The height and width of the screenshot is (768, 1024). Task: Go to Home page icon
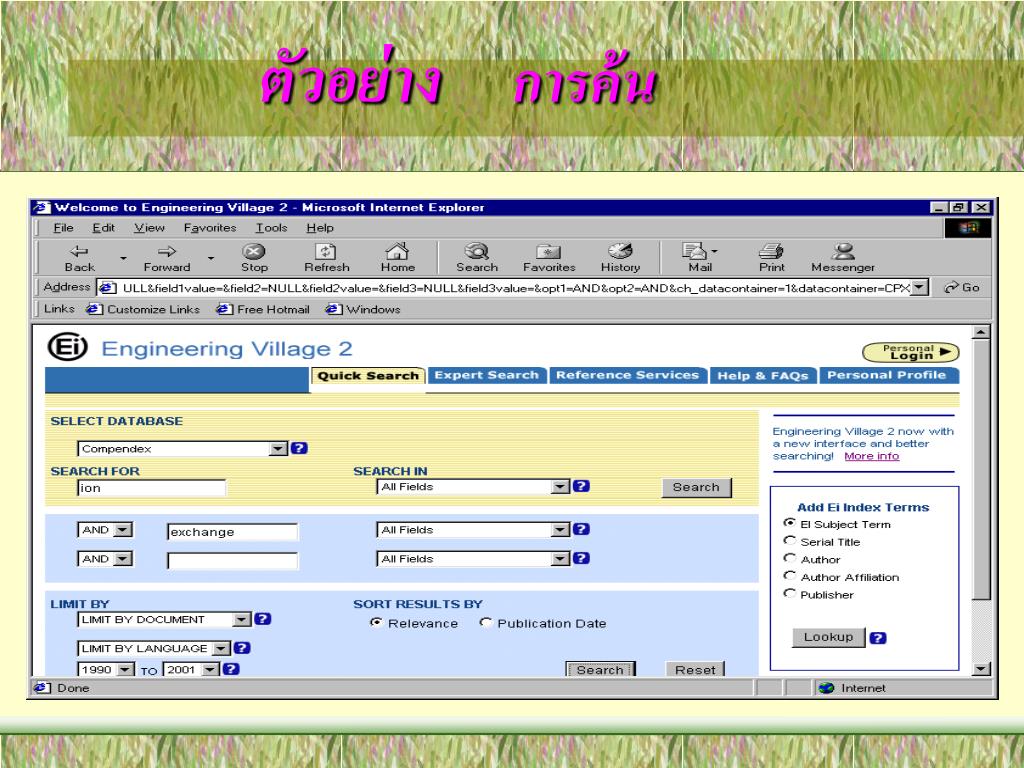pyautogui.click(x=397, y=251)
